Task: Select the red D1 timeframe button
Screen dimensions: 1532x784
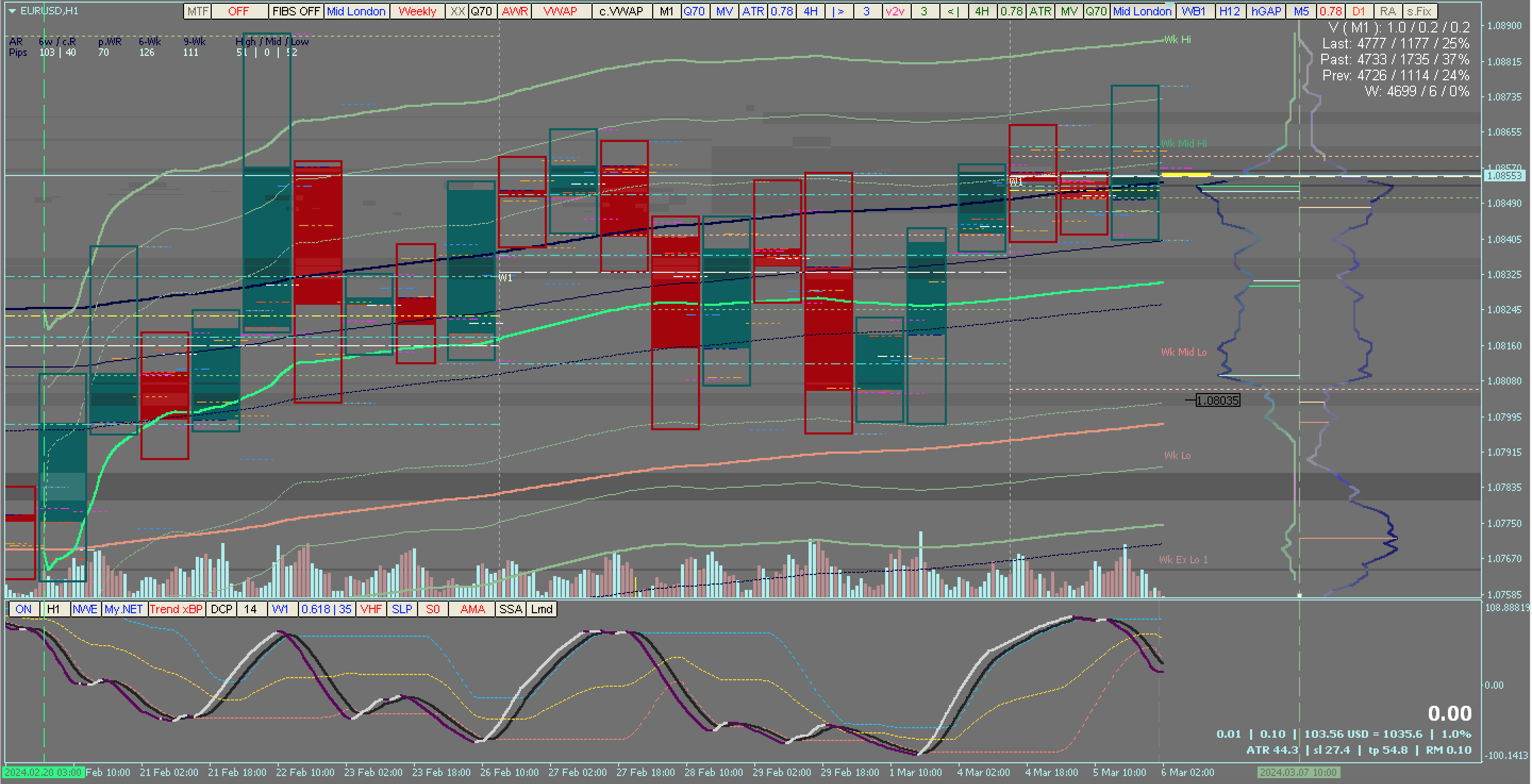Action: click(x=1359, y=11)
